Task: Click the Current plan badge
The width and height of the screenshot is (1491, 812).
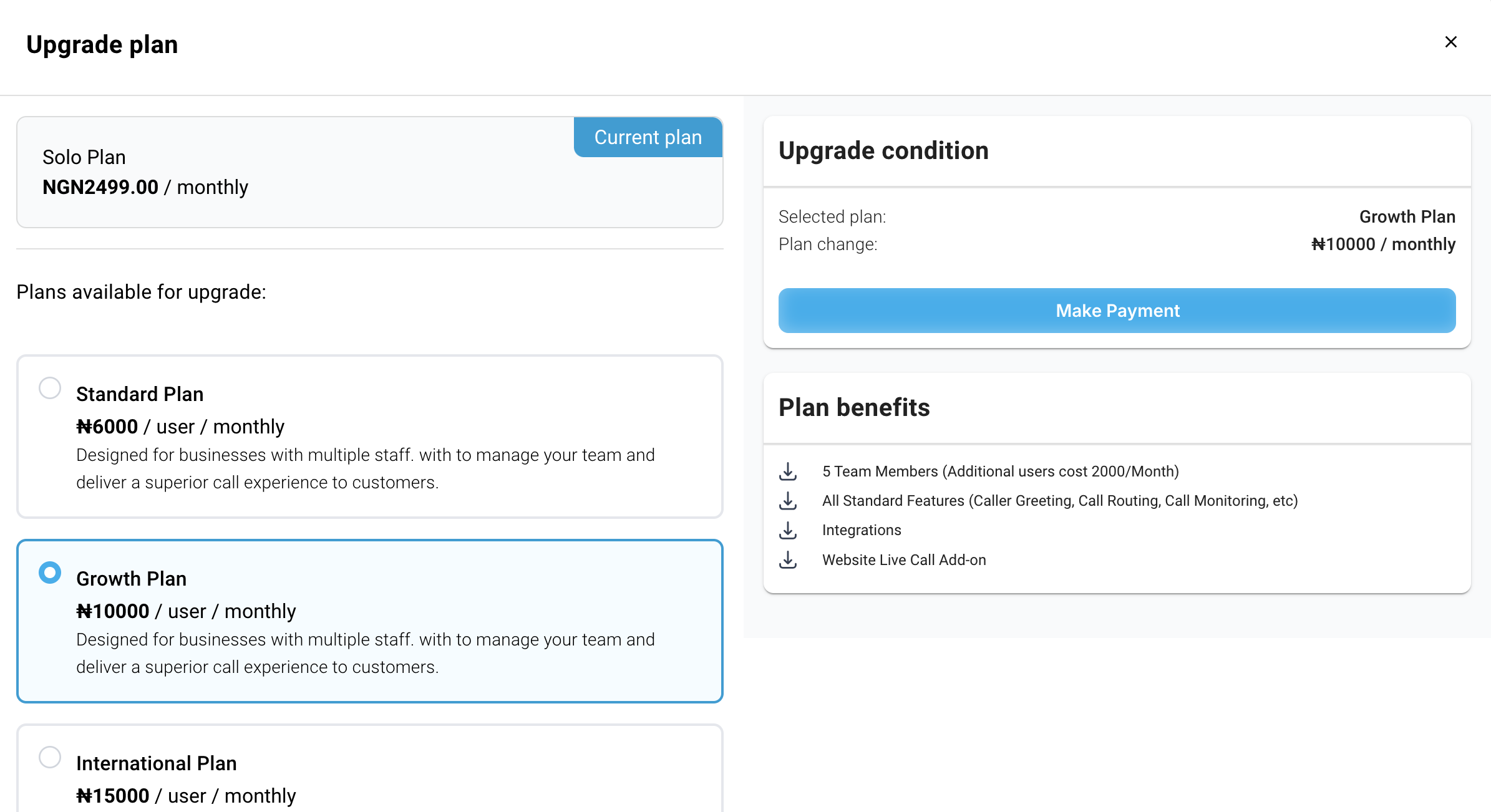Action: pyautogui.click(x=648, y=137)
